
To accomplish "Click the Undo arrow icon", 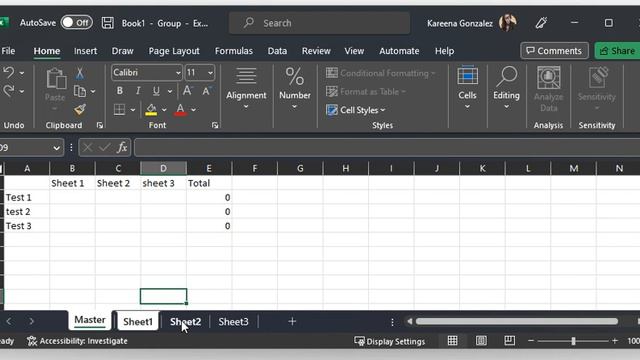I will click(x=9, y=73).
